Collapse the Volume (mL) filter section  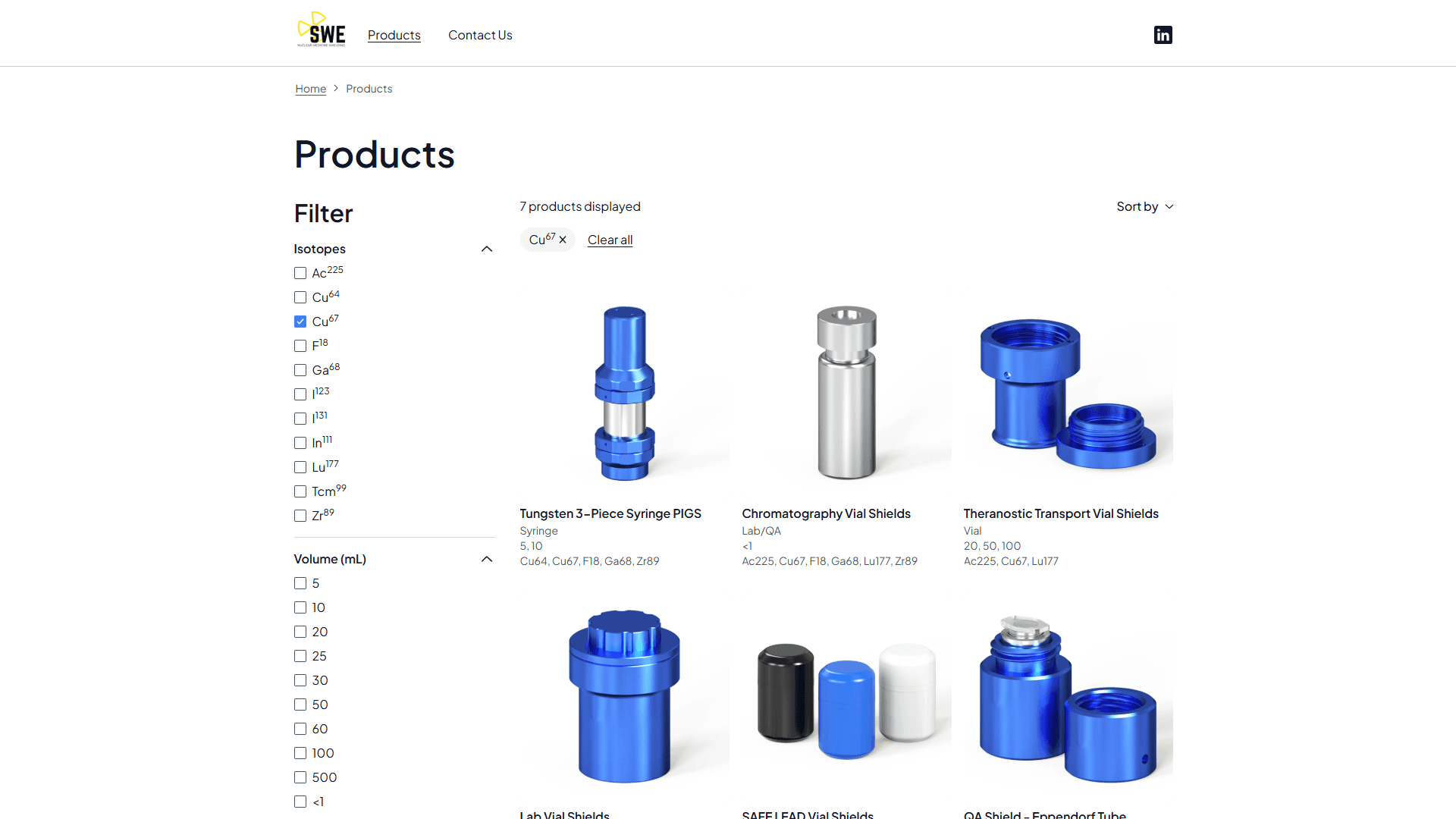[487, 559]
